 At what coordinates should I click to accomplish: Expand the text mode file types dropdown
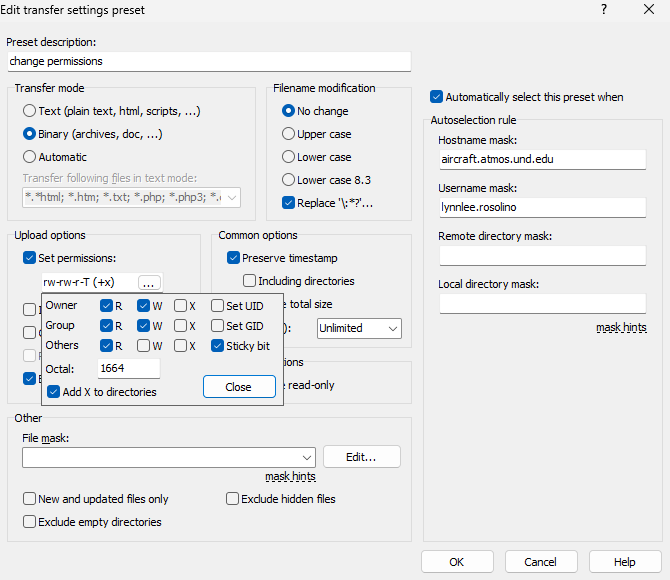[x=232, y=198]
